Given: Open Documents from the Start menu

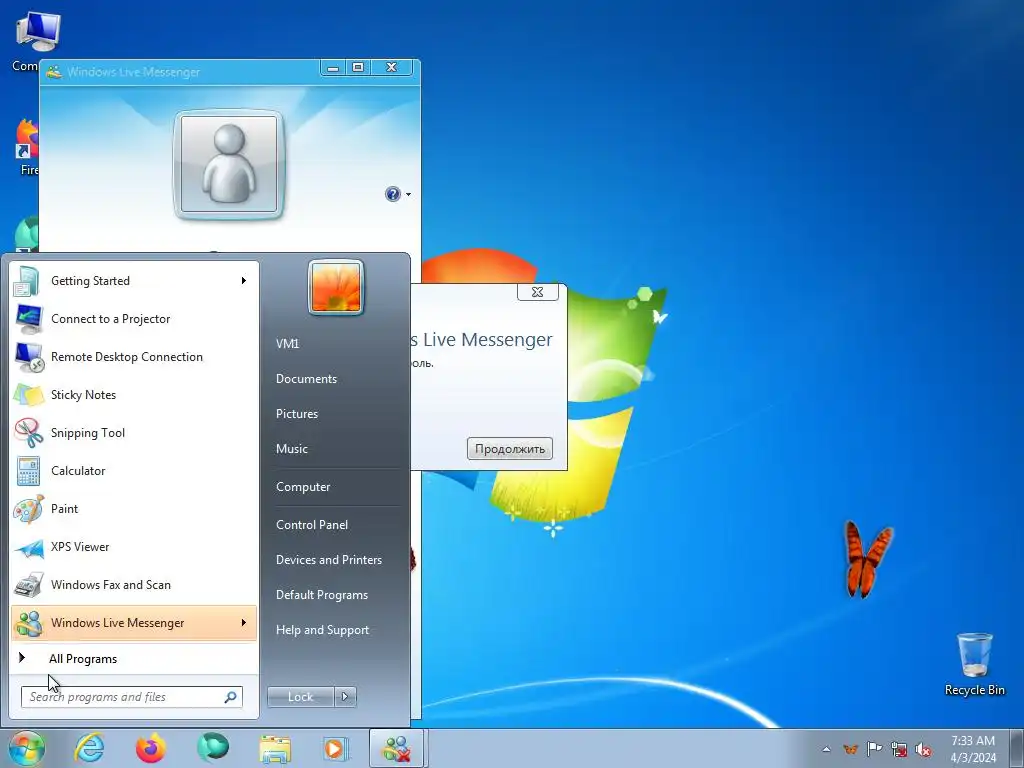Looking at the screenshot, I should [306, 379].
